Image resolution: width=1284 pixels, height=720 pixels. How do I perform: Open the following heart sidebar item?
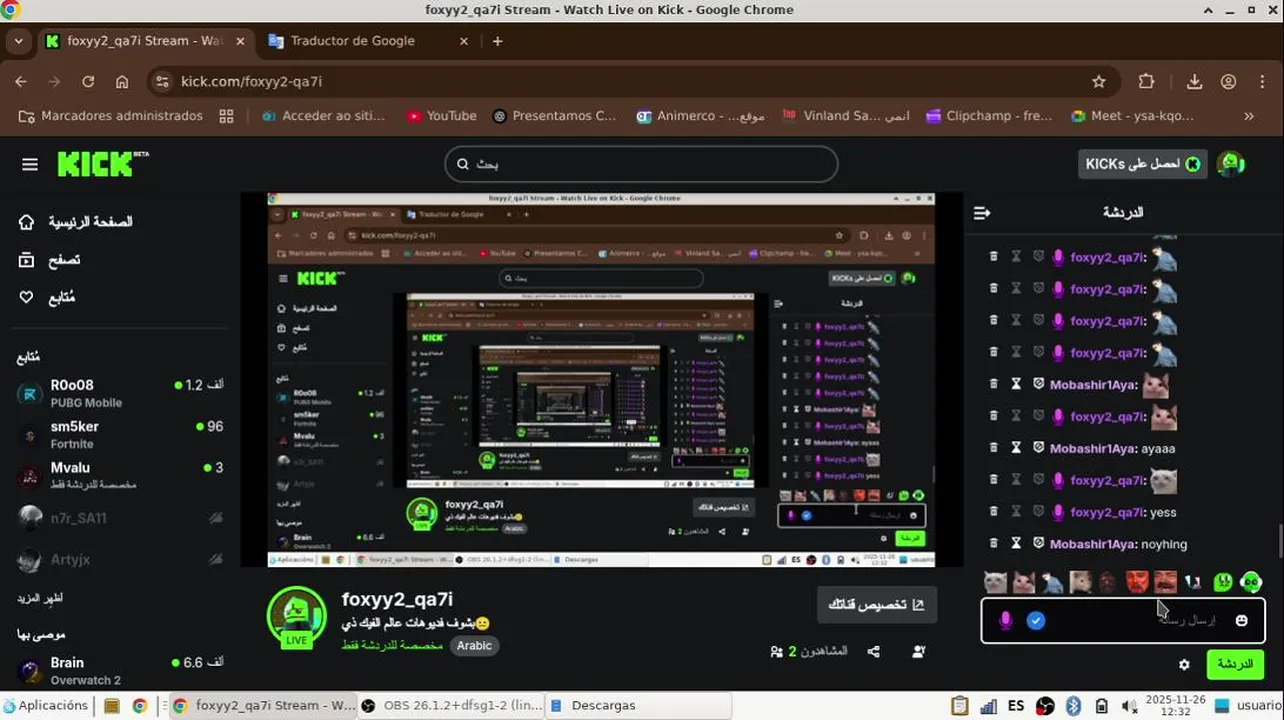(47, 297)
